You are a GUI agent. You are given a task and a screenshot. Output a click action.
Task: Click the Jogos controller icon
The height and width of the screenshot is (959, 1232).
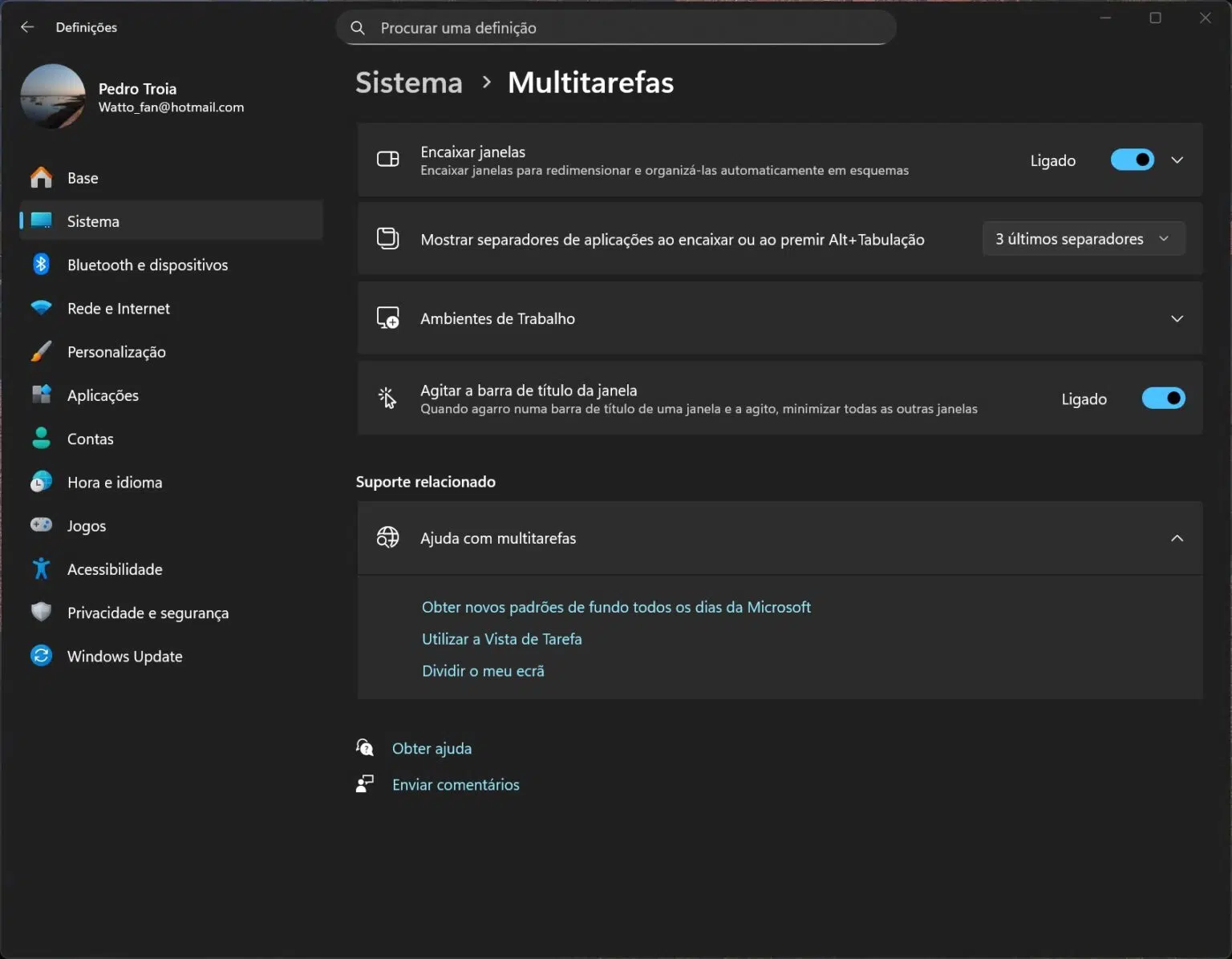point(41,525)
